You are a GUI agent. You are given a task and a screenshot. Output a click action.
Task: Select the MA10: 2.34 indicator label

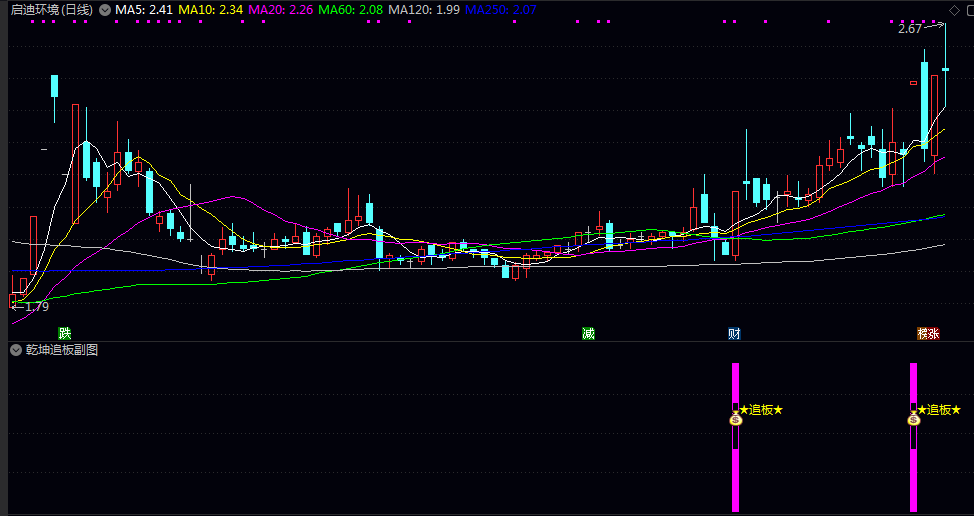(x=211, y=10)
